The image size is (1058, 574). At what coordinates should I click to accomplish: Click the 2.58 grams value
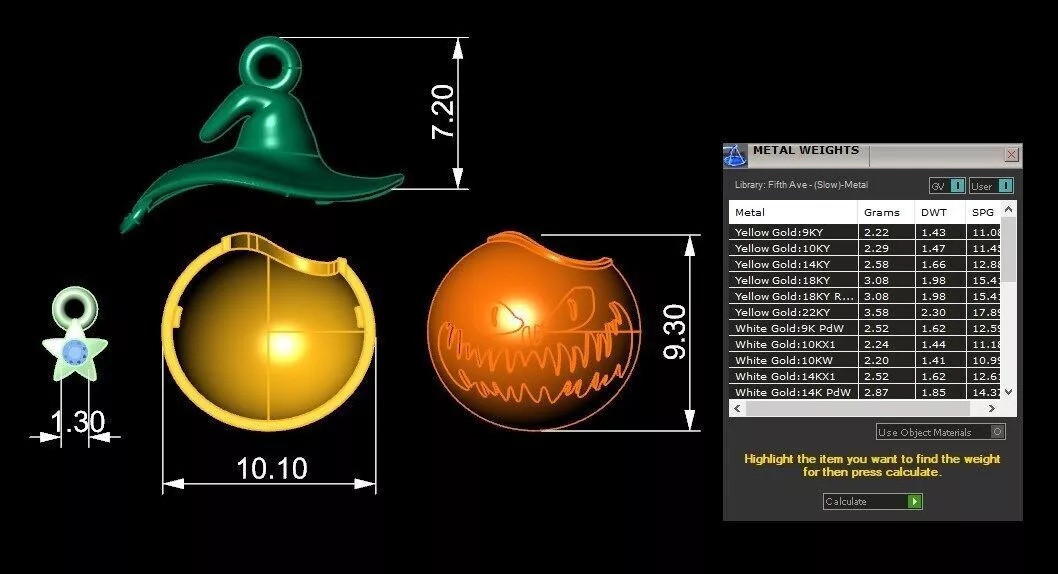[876, 264]
